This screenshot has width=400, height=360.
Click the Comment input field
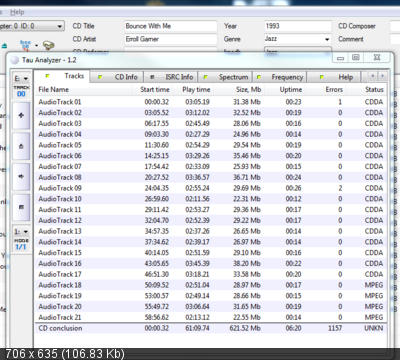[395, 39]
